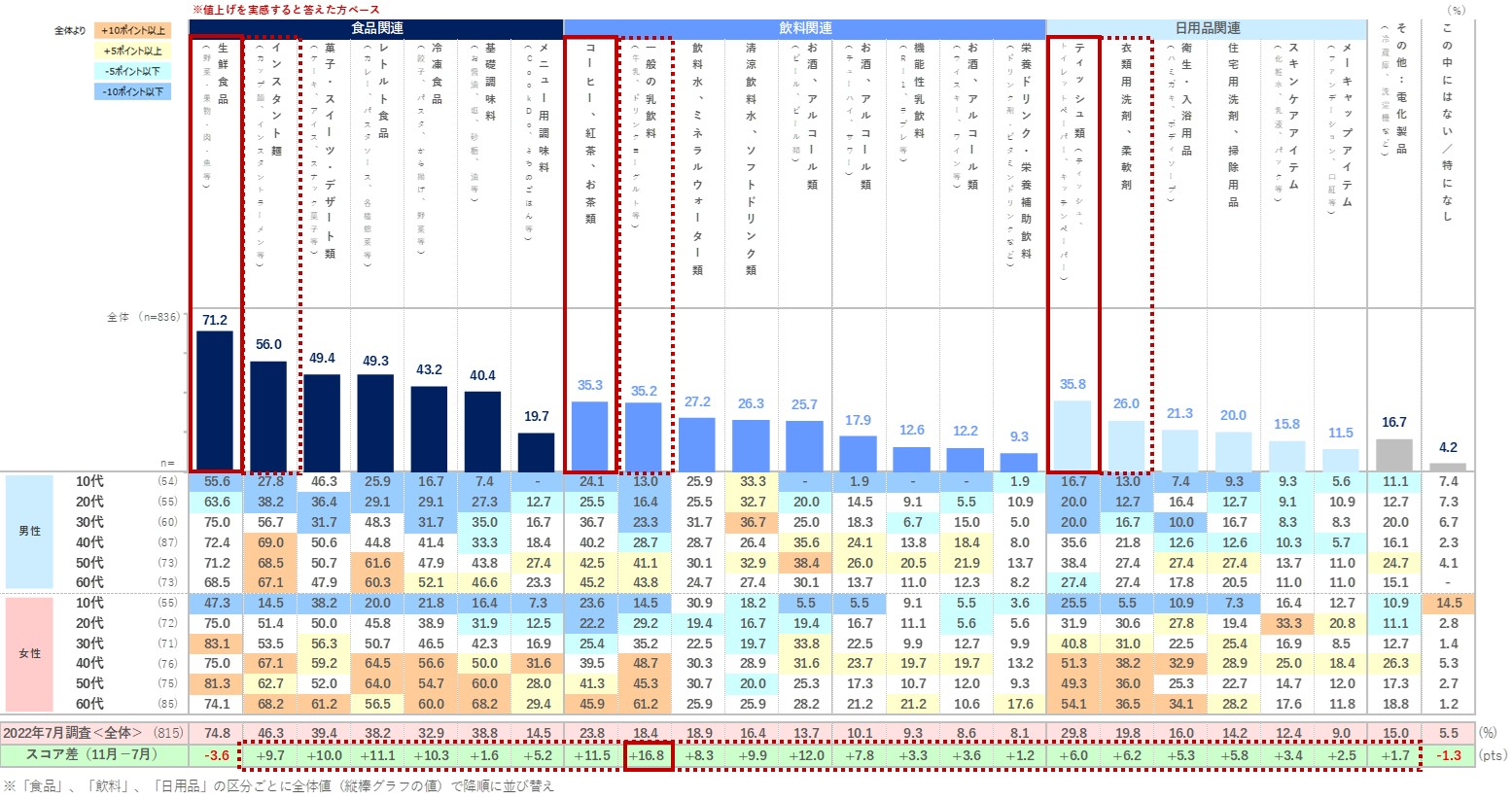
Task: Click the 男性 row group label
Action: coord(30,532)
